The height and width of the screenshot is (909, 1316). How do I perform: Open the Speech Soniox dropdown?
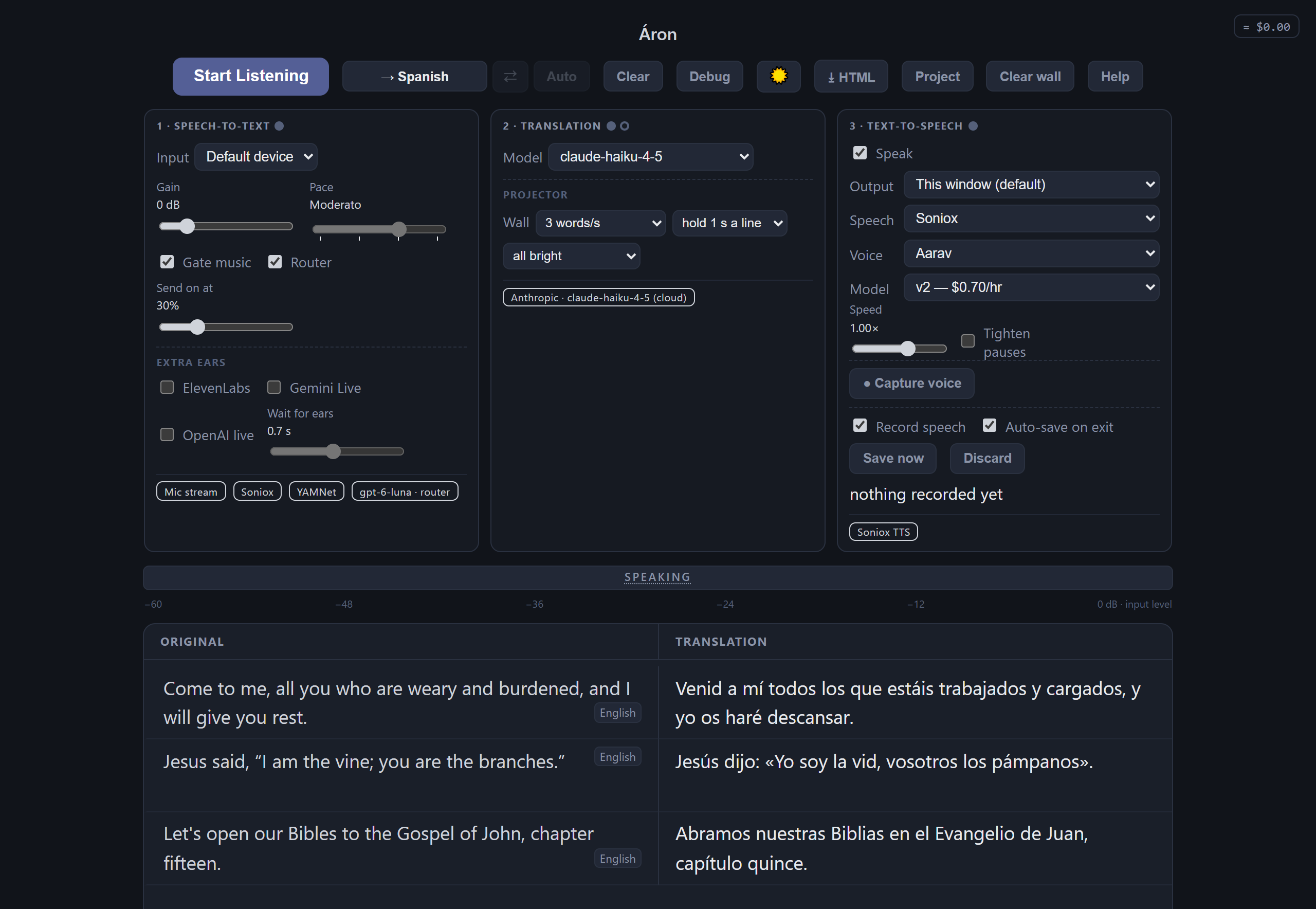(1031, 218)
